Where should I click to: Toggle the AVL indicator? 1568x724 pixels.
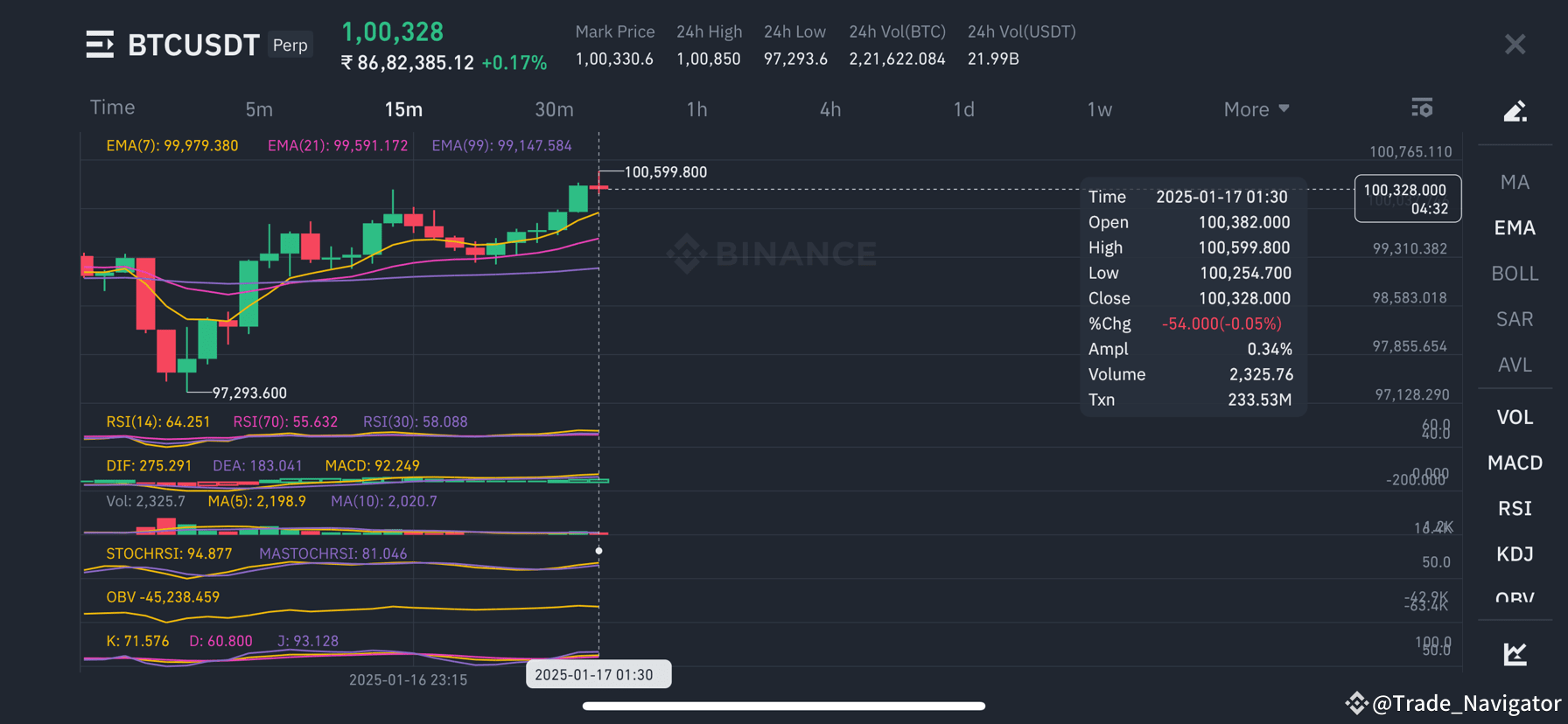click(1515, 365)
